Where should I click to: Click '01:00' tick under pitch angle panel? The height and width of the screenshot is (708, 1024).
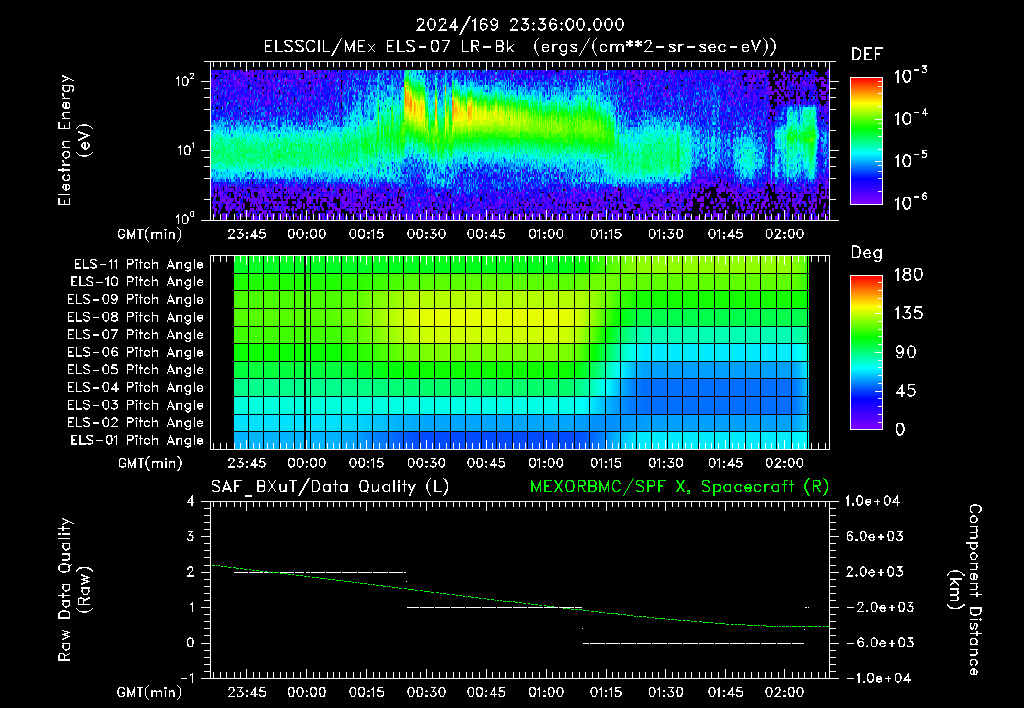click(x=546, y=463)
